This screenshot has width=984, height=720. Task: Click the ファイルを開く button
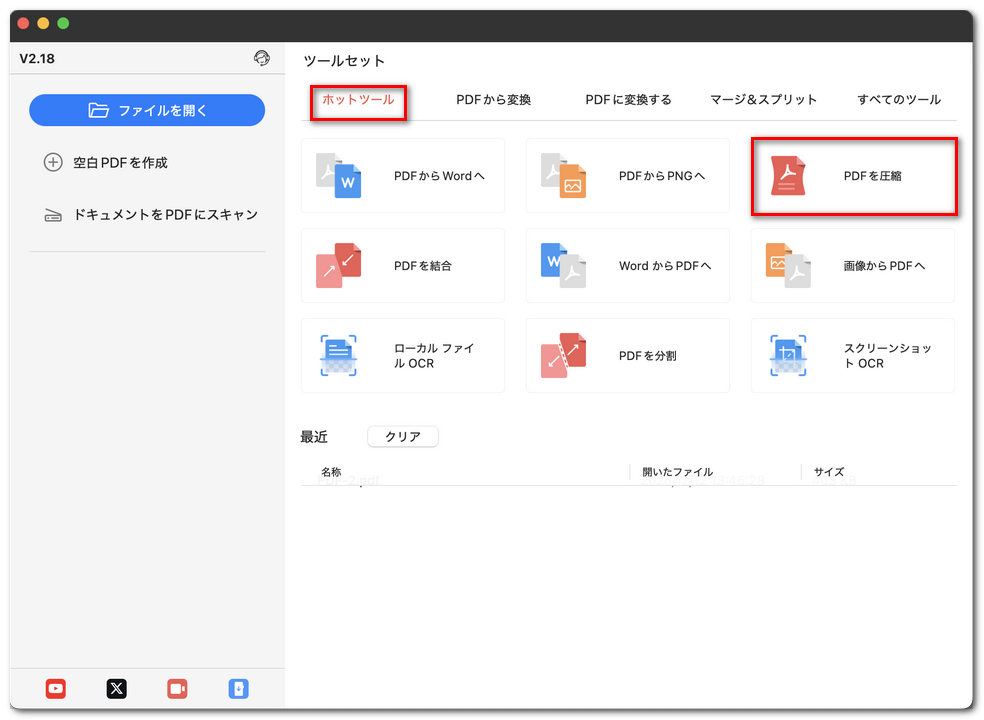(x=146, y=110)
